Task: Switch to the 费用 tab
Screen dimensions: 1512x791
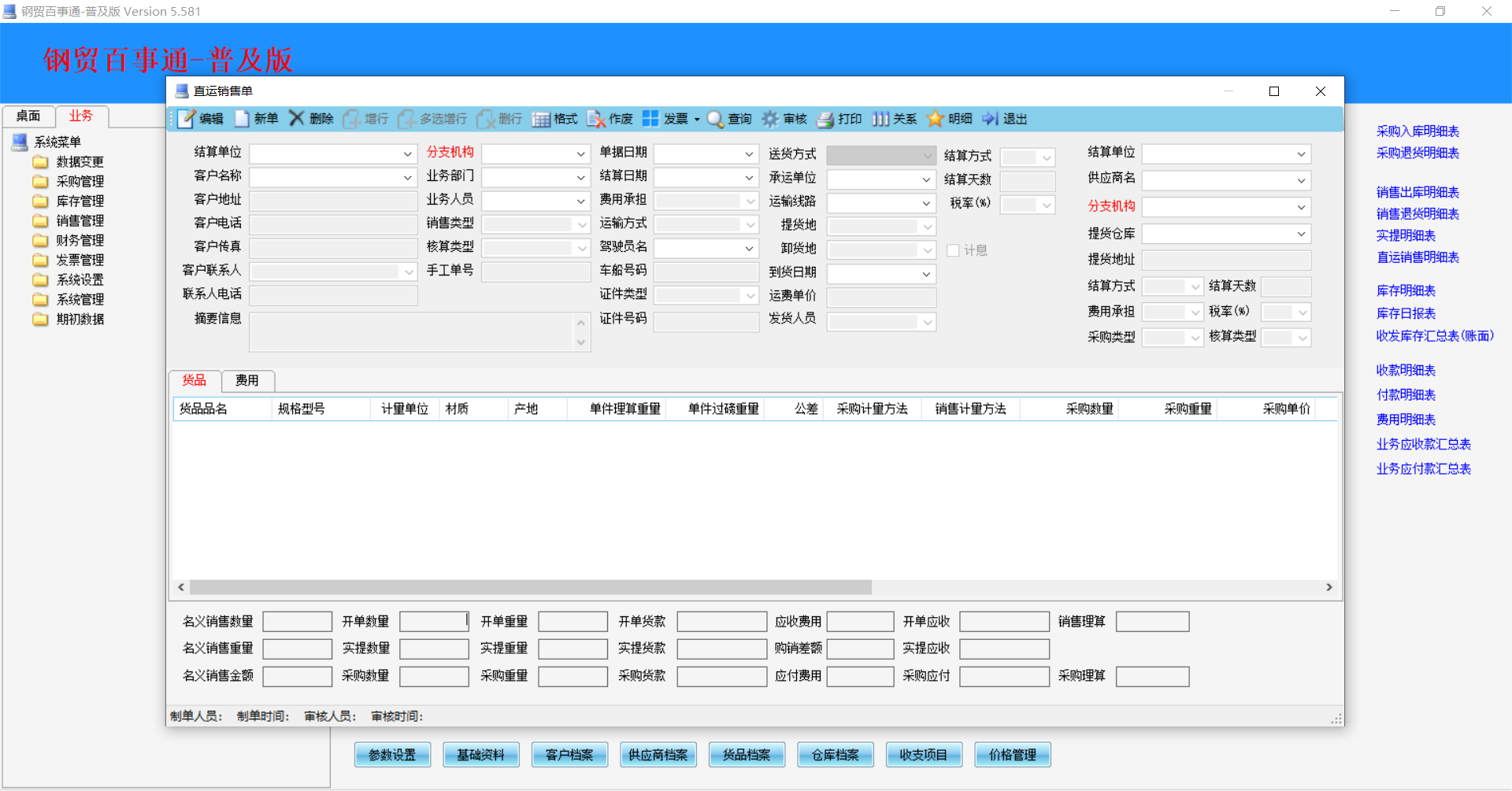Action: [247, 381]
